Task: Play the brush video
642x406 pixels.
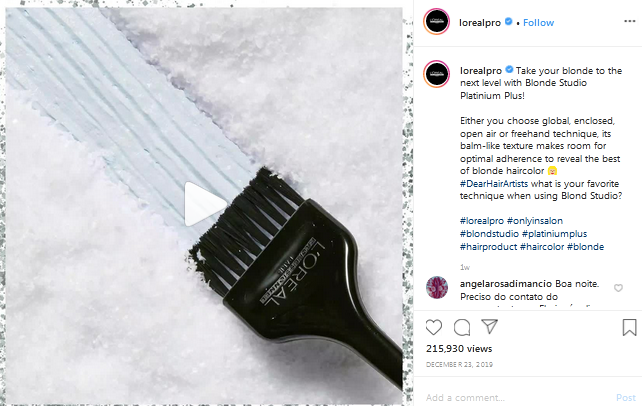Action: pos(204,204)
